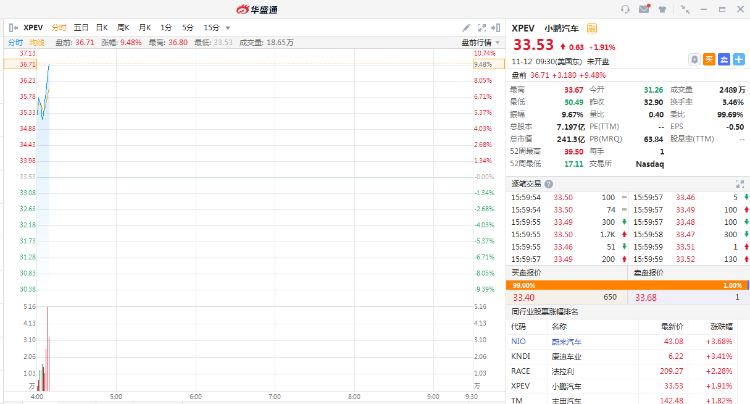750x404 pixels.
Task: Toggle the left sidebar panel icon
Action: pyautogui.click(x=13, y=27)
